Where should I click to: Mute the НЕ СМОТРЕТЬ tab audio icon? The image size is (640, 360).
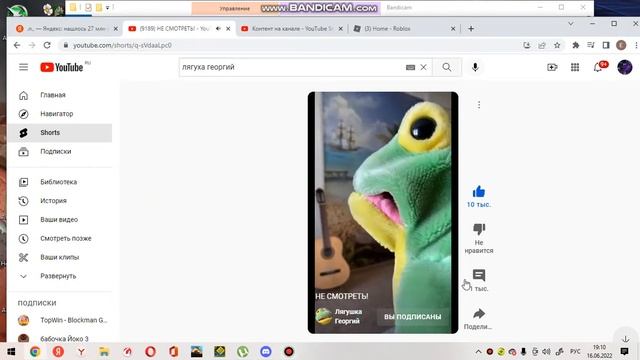tap(218, 29)
